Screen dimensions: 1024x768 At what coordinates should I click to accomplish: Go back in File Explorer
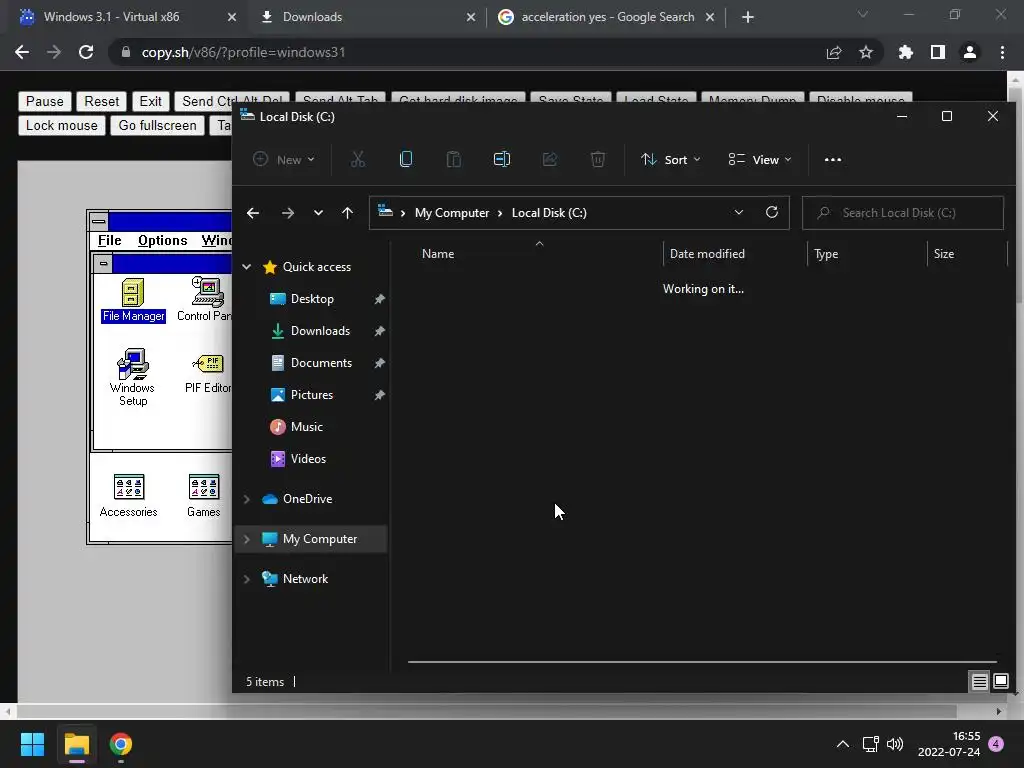point(253,213)
